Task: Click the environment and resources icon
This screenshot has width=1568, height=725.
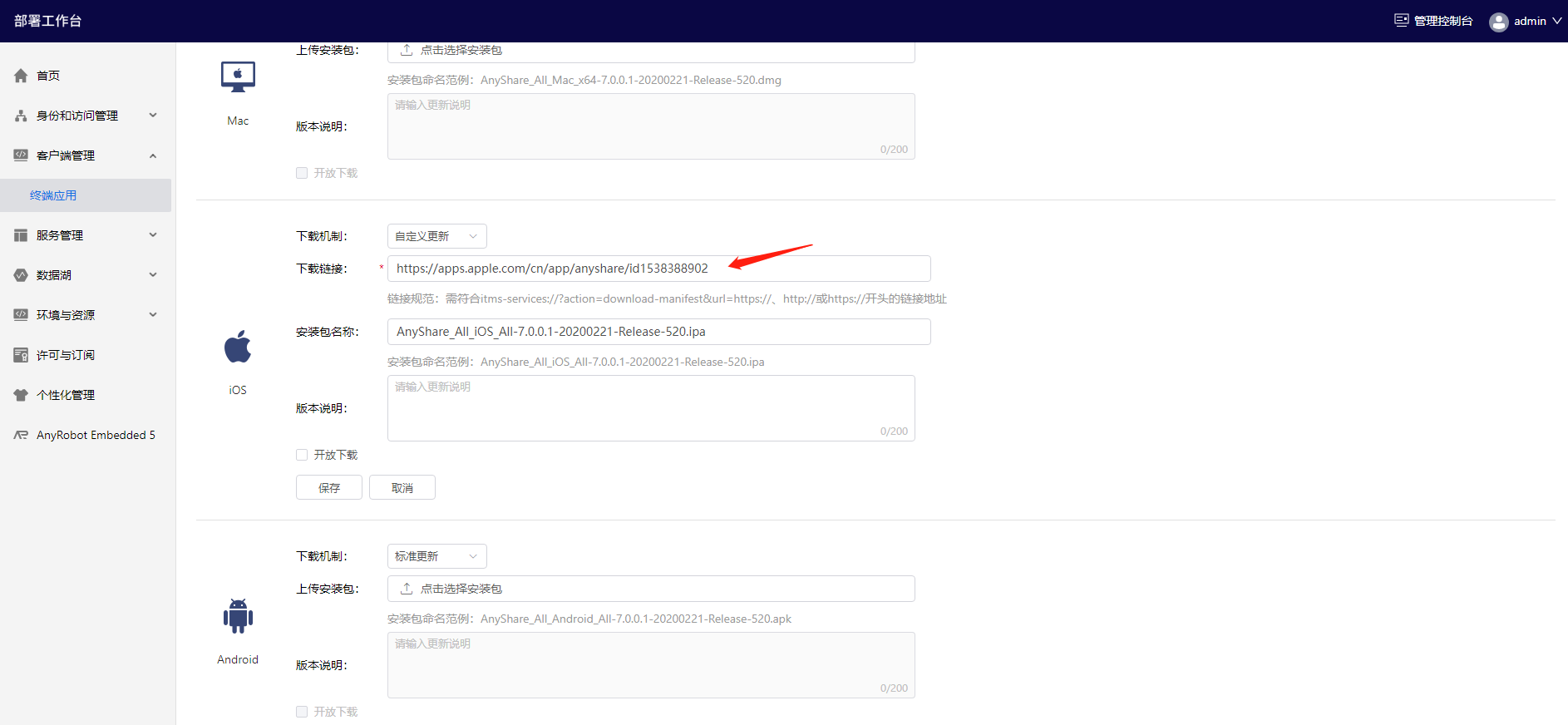Action: 21,315
